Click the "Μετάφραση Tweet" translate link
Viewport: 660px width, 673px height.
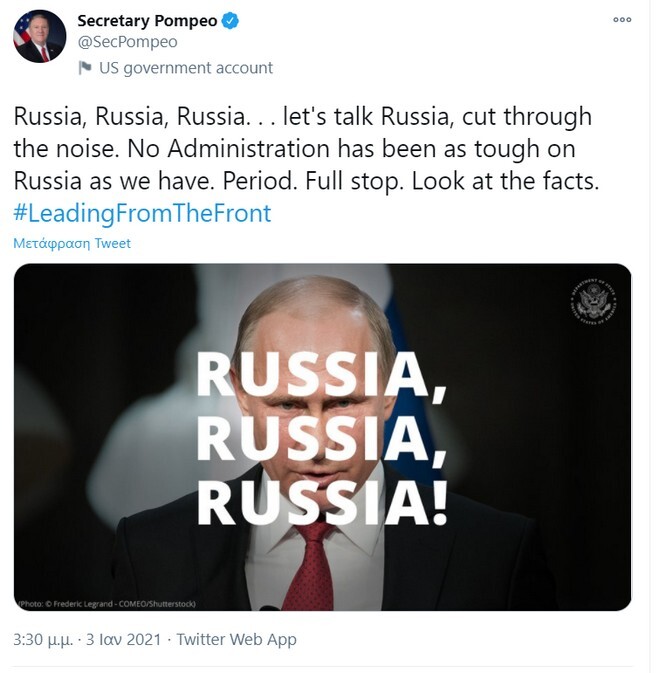[x=72, y=243]
